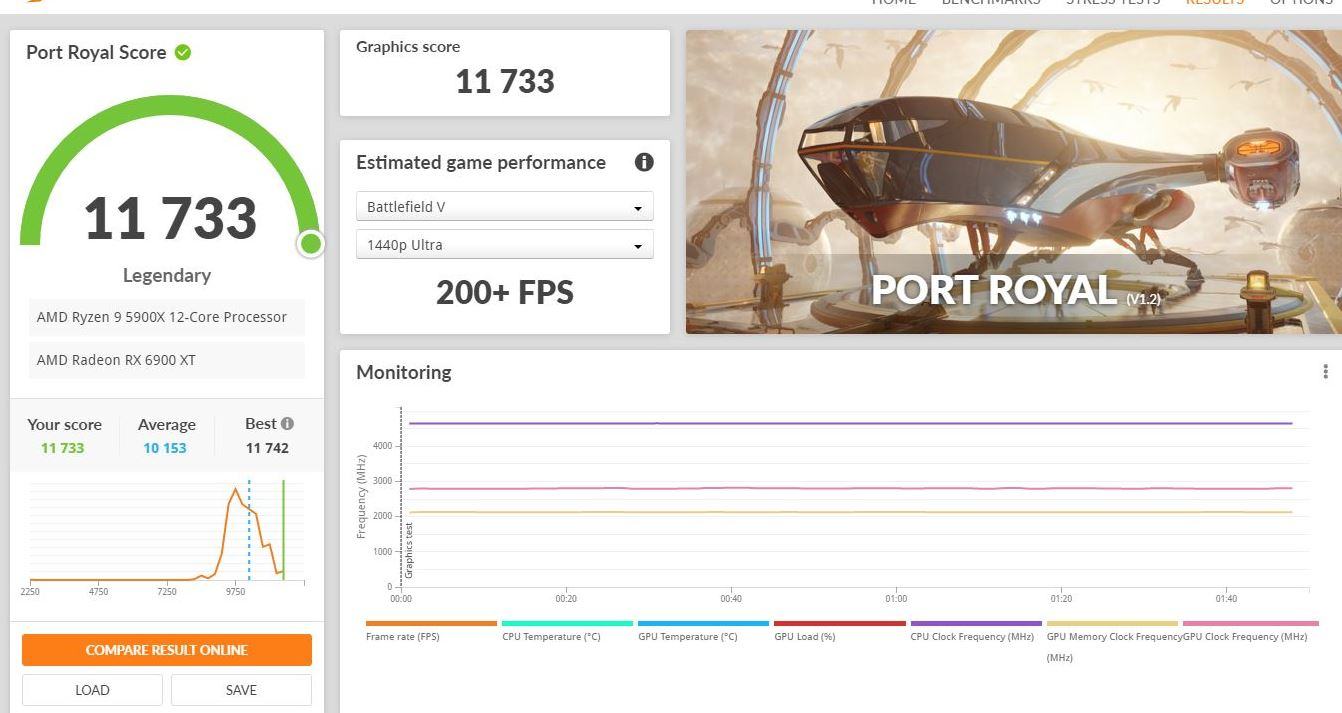
Task: Click the AMD Radeon RX 6900 XT field
Action: tap(166, 360)
